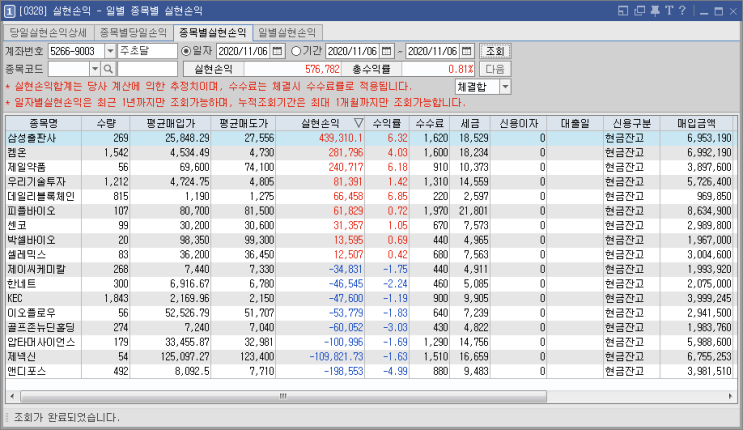Click the 종목코드 input field
Viewport: 743px width, 430px height.
[69, 69]
